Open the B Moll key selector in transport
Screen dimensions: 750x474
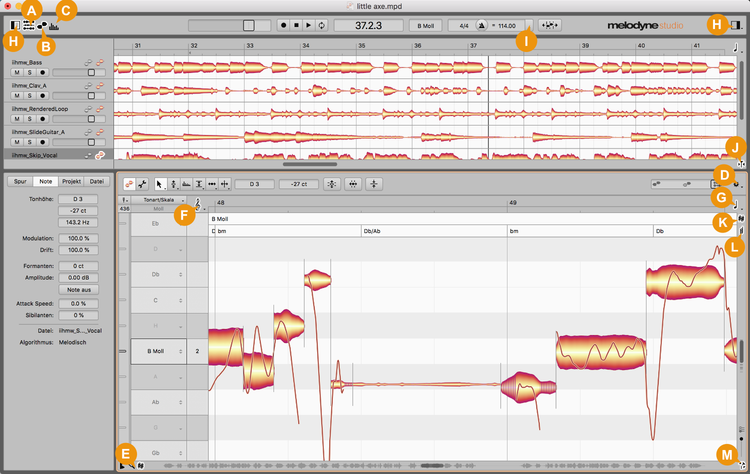point(426,23)
